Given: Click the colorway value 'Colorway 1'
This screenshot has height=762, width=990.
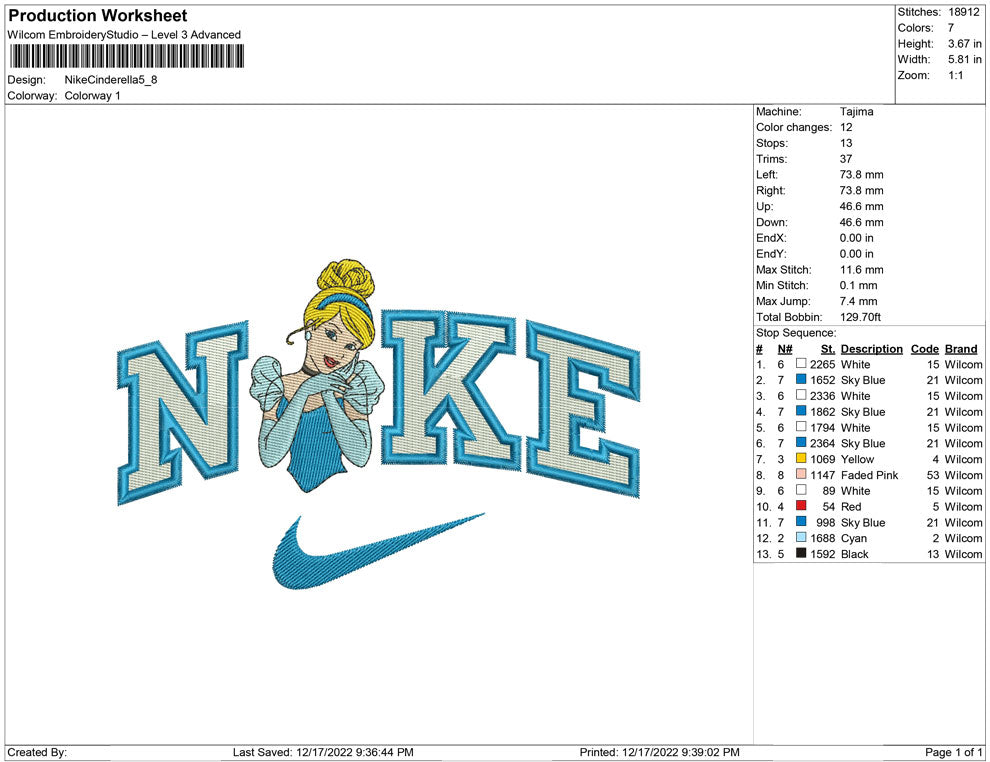Looking at the screenshot, I should coord(93,95).
